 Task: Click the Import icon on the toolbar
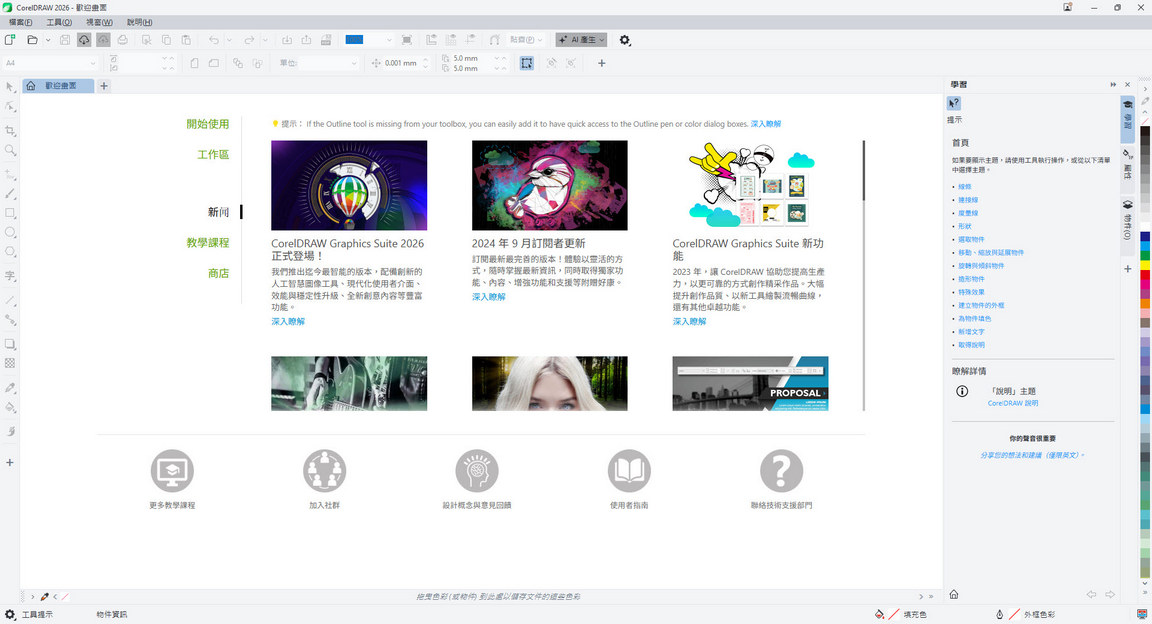[285, 40]
